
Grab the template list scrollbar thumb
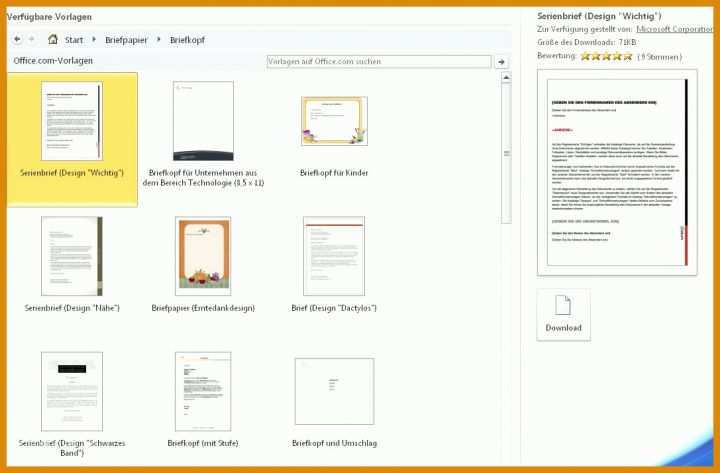(506, 153)
